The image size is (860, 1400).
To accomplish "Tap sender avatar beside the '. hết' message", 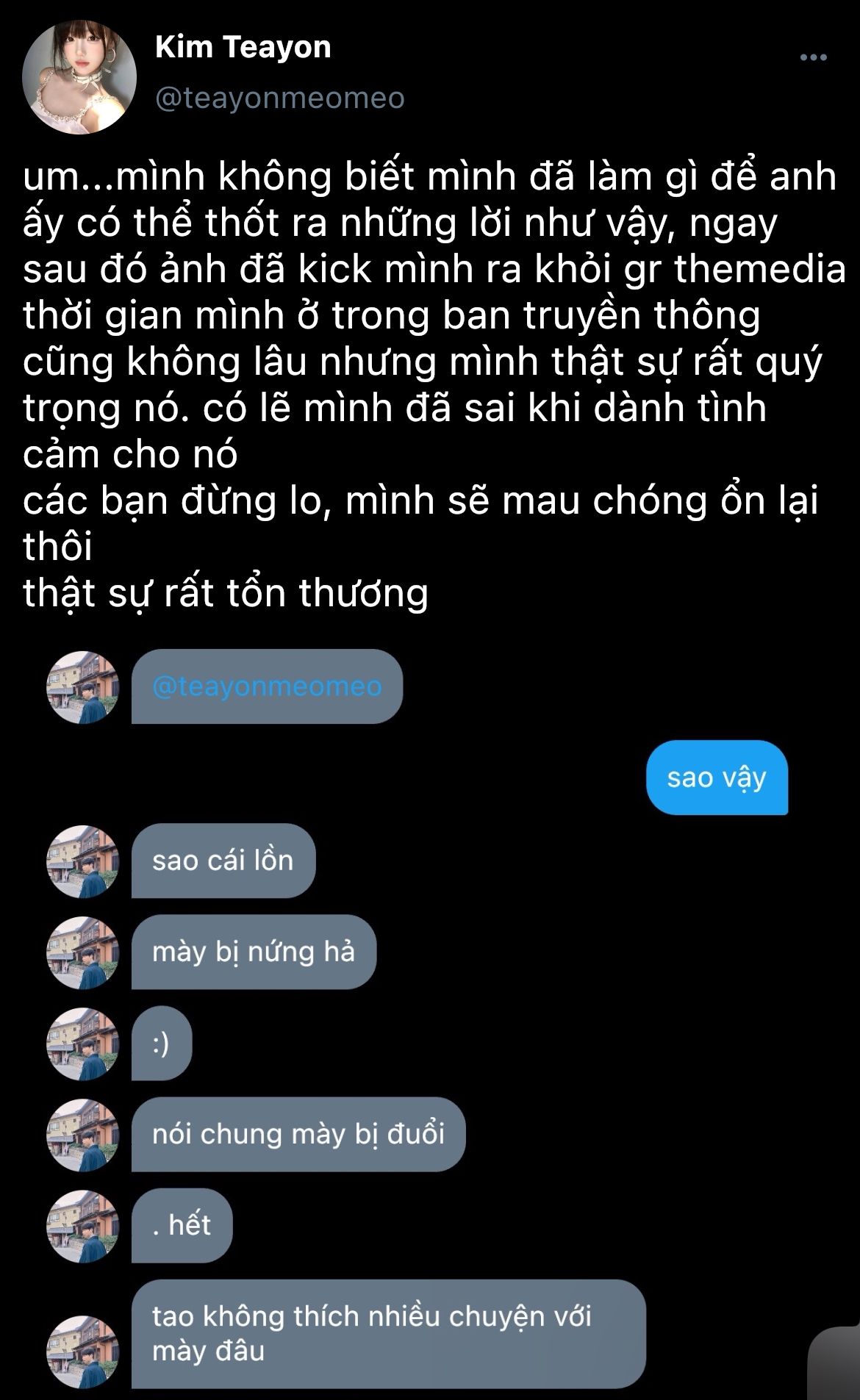I will coord(82,1226).
